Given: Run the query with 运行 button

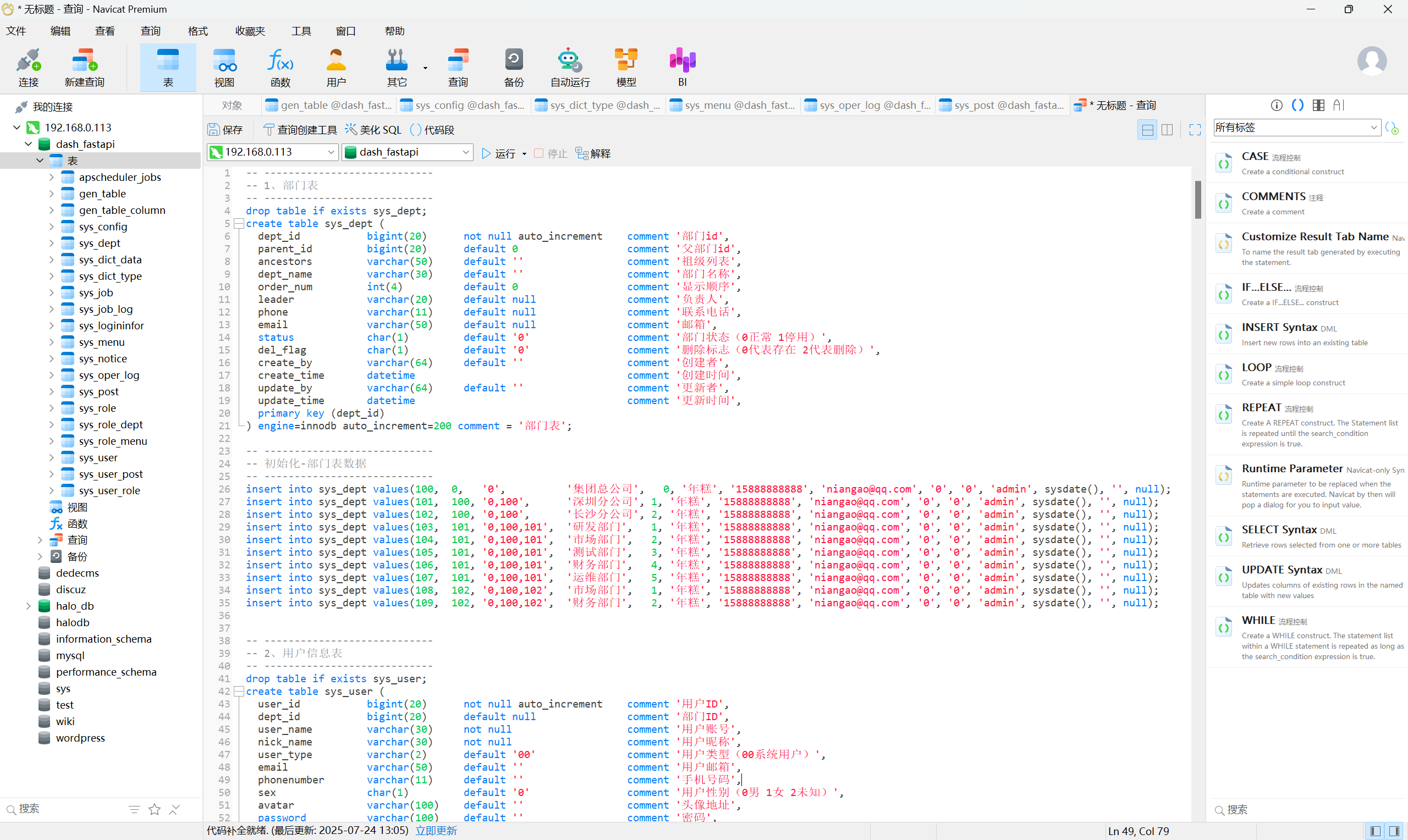Looking at the screenshot, I should [x=499, y=153].
